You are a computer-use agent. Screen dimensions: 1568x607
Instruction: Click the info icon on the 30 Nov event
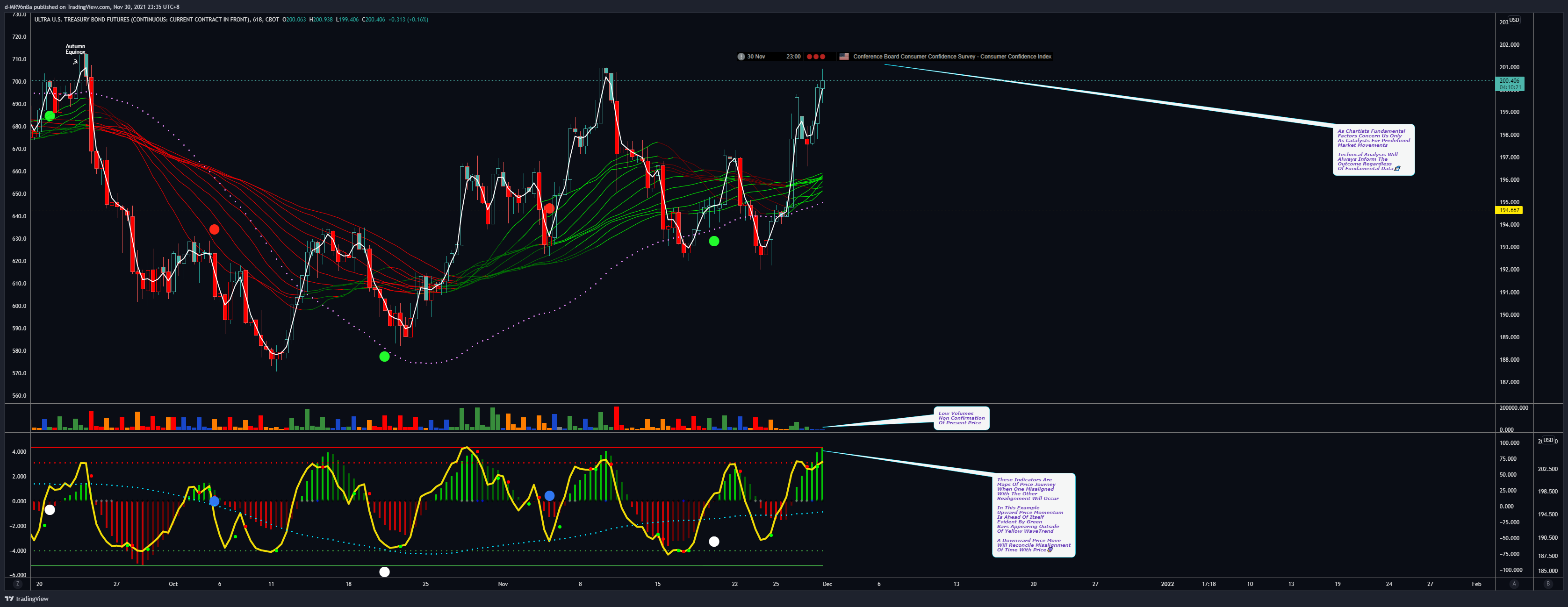tap(741, 57)
